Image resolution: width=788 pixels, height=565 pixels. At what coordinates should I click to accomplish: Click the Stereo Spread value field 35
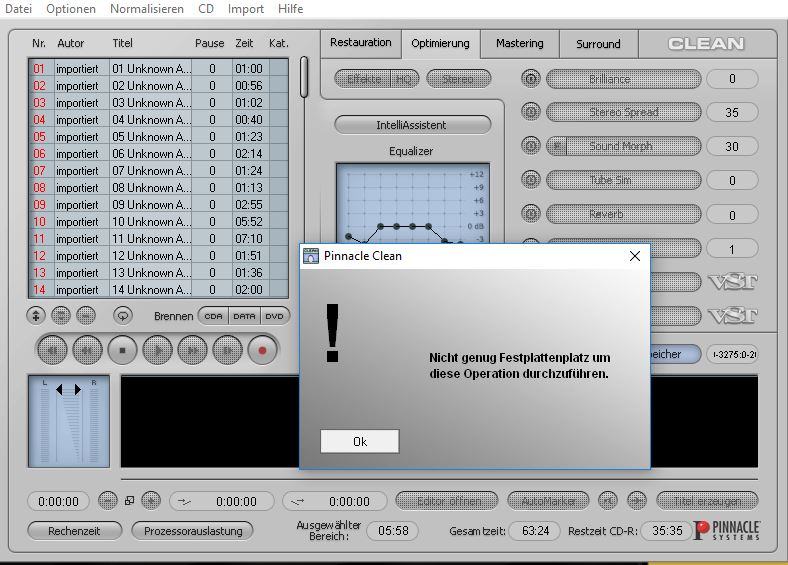click(732, 113)
